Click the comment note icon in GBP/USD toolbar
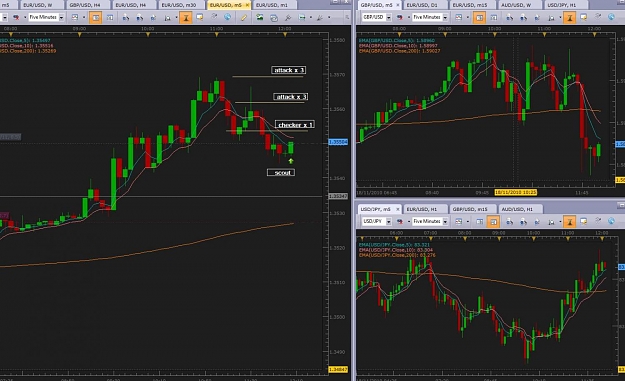625x381 pixels. [584, 17]
